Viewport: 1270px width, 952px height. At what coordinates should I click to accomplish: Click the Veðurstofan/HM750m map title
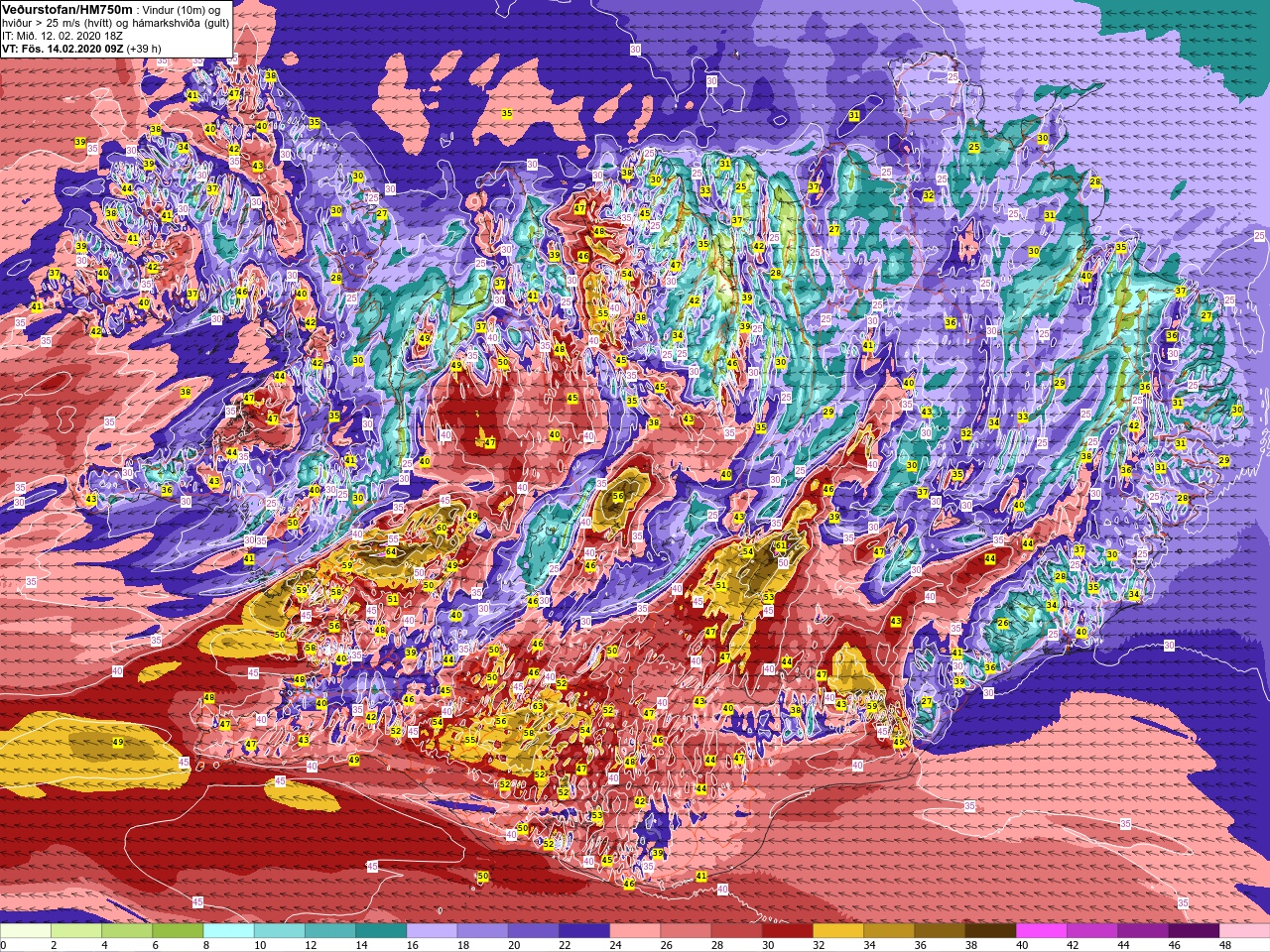[x=65, y=8]
